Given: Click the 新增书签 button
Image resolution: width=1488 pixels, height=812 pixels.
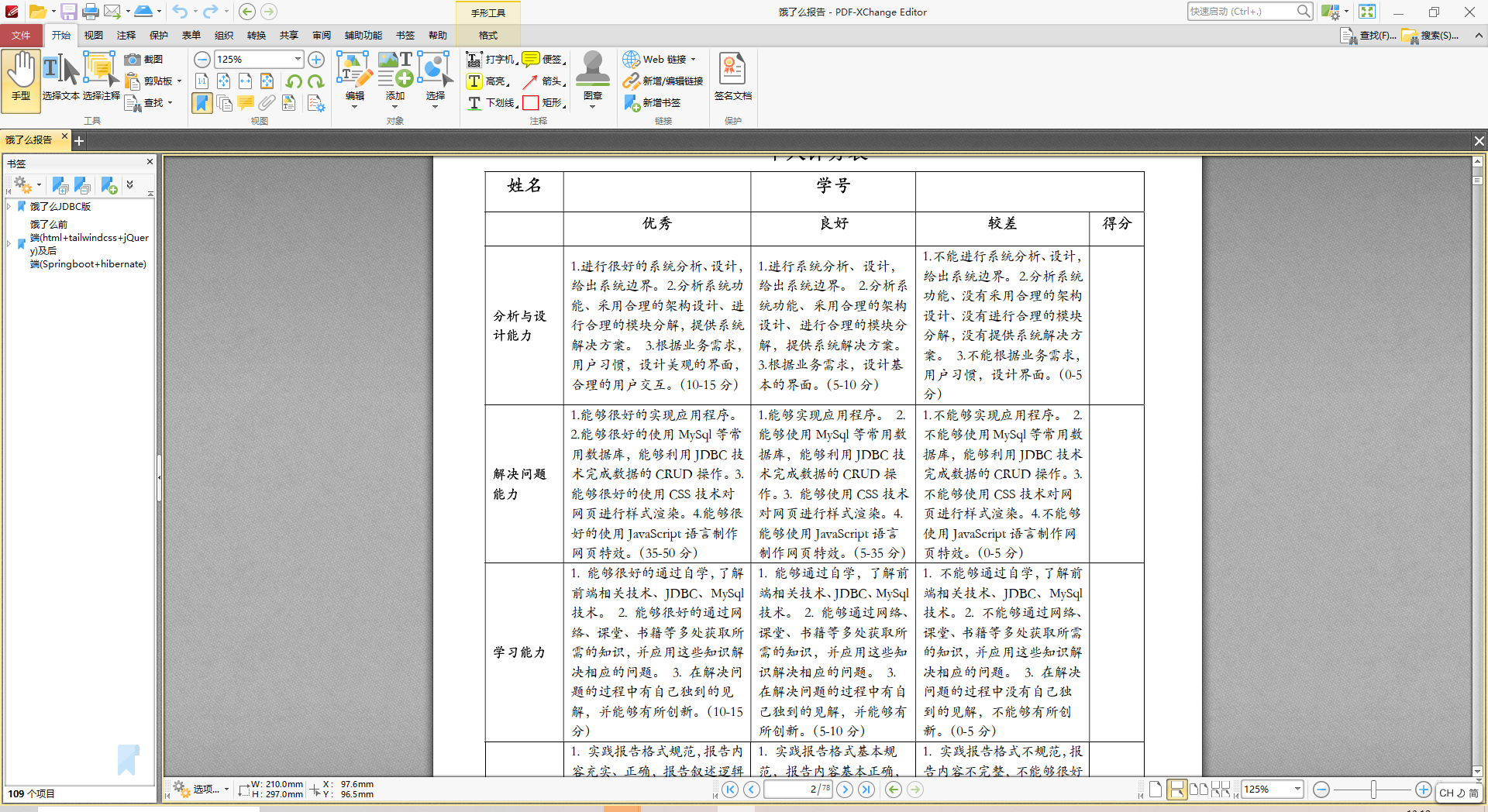Looking at the screenshot, I should (653, 103).
